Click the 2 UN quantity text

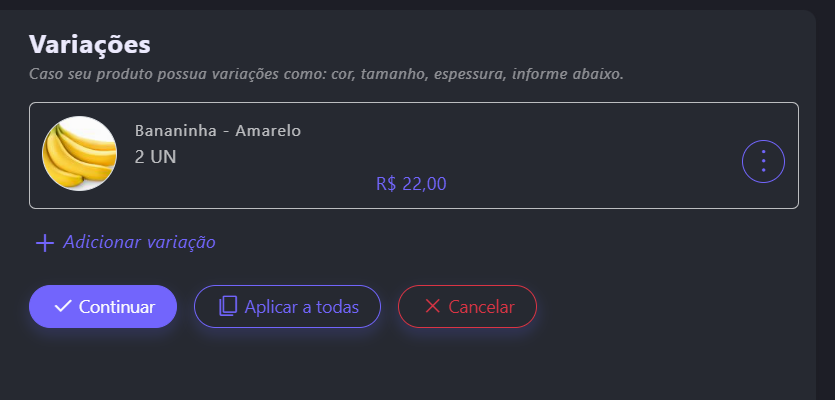point(155,157)
